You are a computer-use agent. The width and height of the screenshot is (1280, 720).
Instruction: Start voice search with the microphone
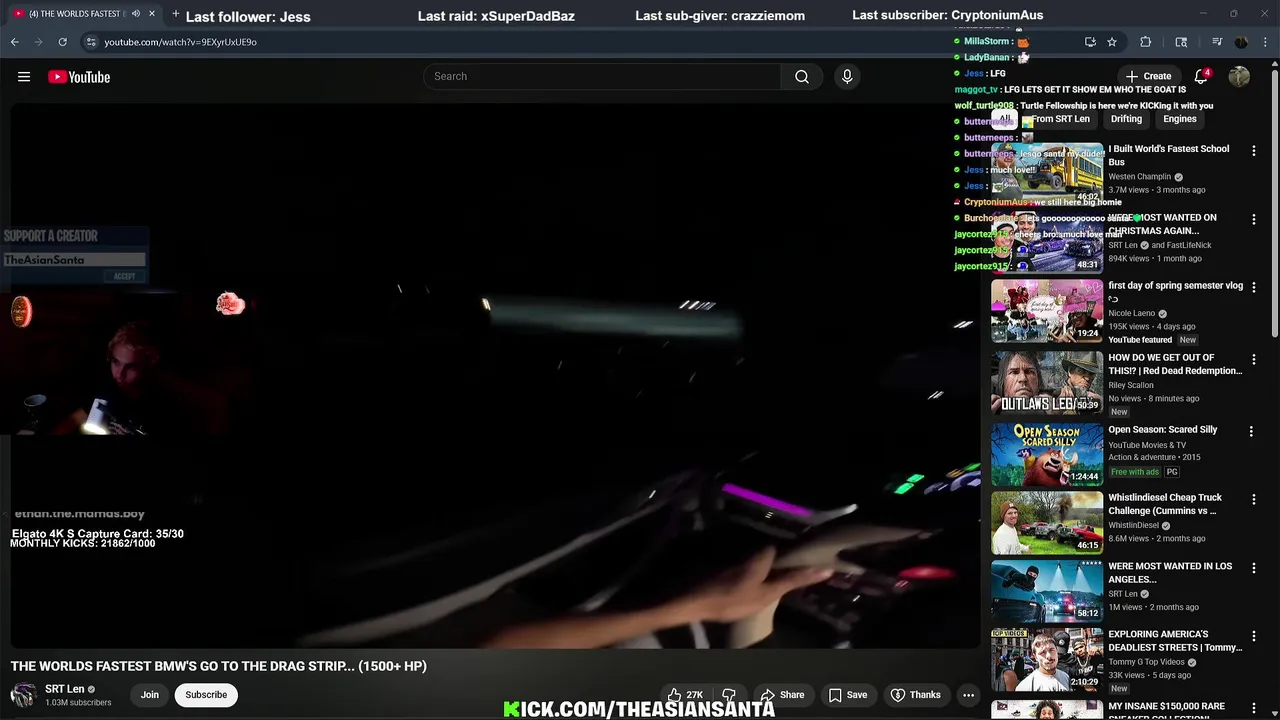click(x=847, y=77)
